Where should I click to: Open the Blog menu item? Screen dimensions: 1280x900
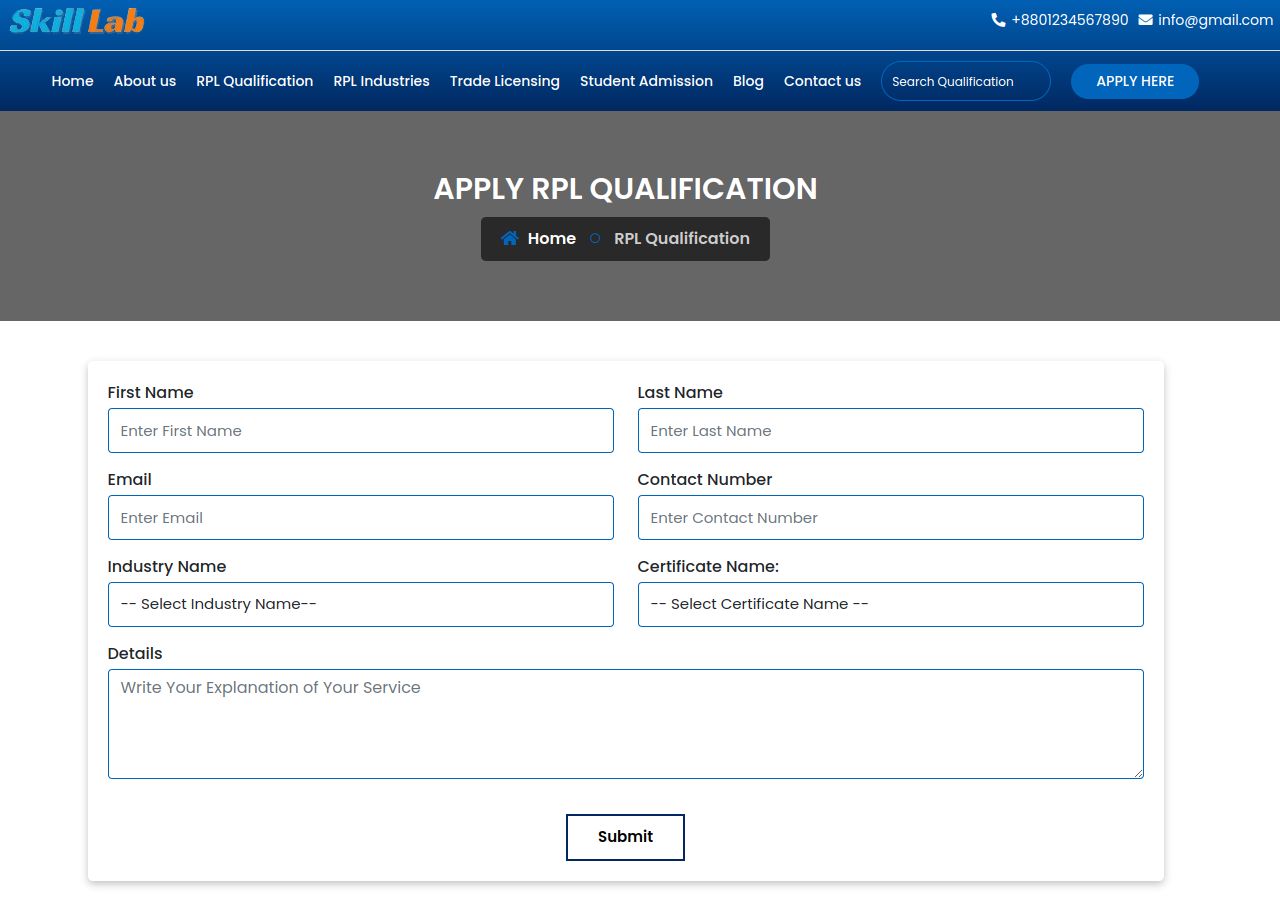pos(748,81)
